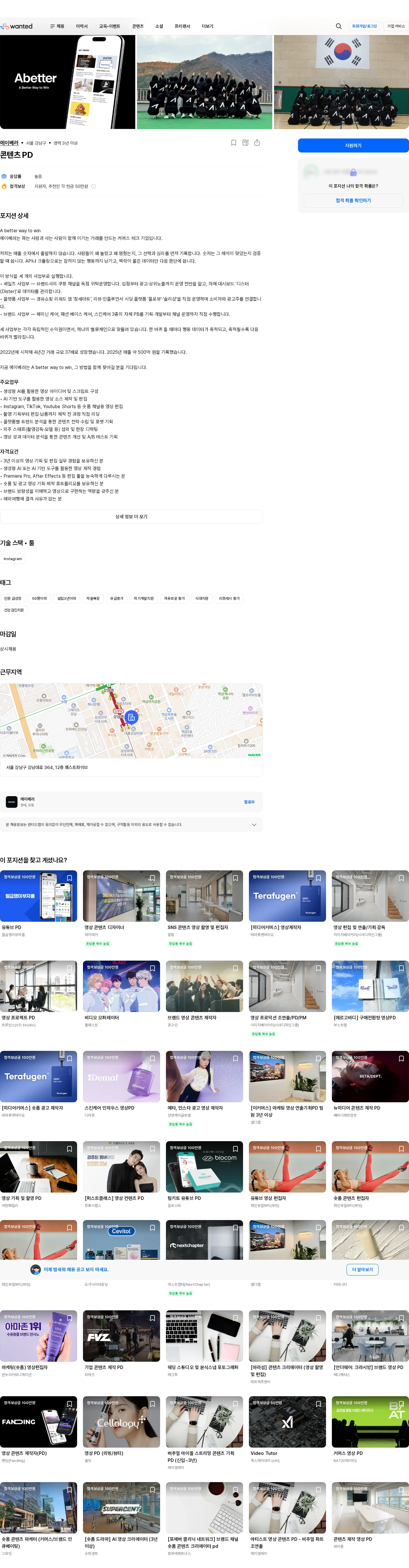Viewport: 409px width, 1568px height.
Task: Open the team photo with the Korean flag
Action: click(342, 82)
